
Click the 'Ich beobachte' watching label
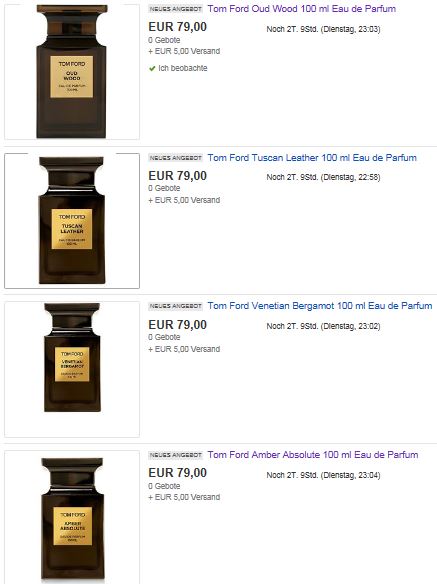click(183, 68)
